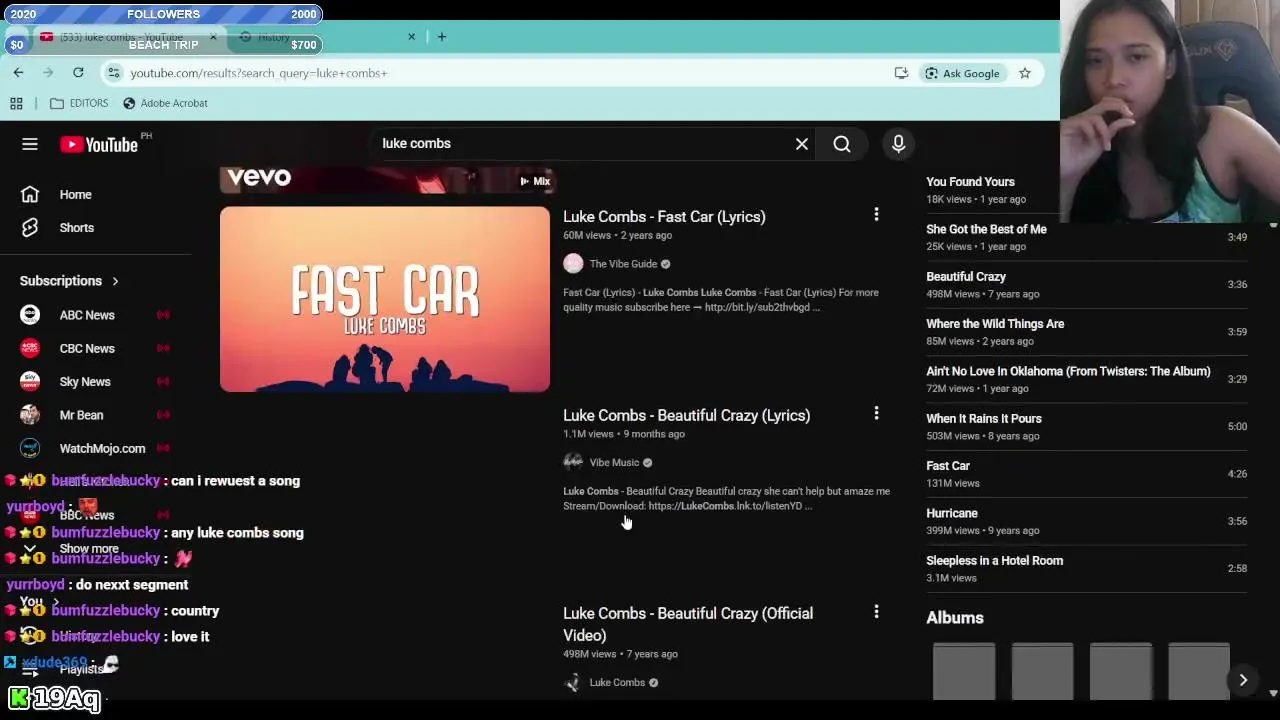Screen dimensions: 1280x720
Task: Open the Mix badge on vevo thumbnail
Action: (535, 181)
